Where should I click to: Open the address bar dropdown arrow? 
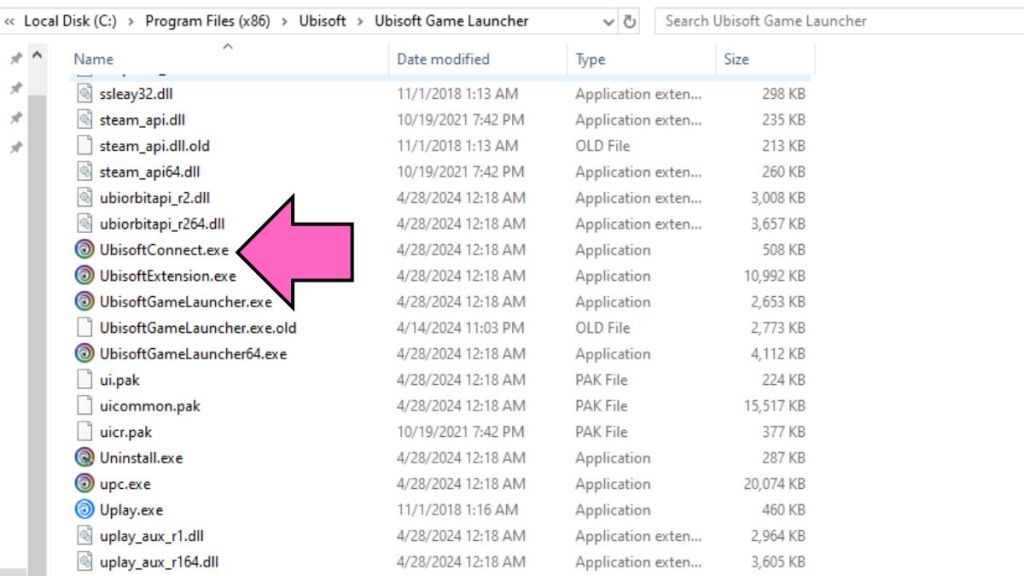tap(607, 20)
